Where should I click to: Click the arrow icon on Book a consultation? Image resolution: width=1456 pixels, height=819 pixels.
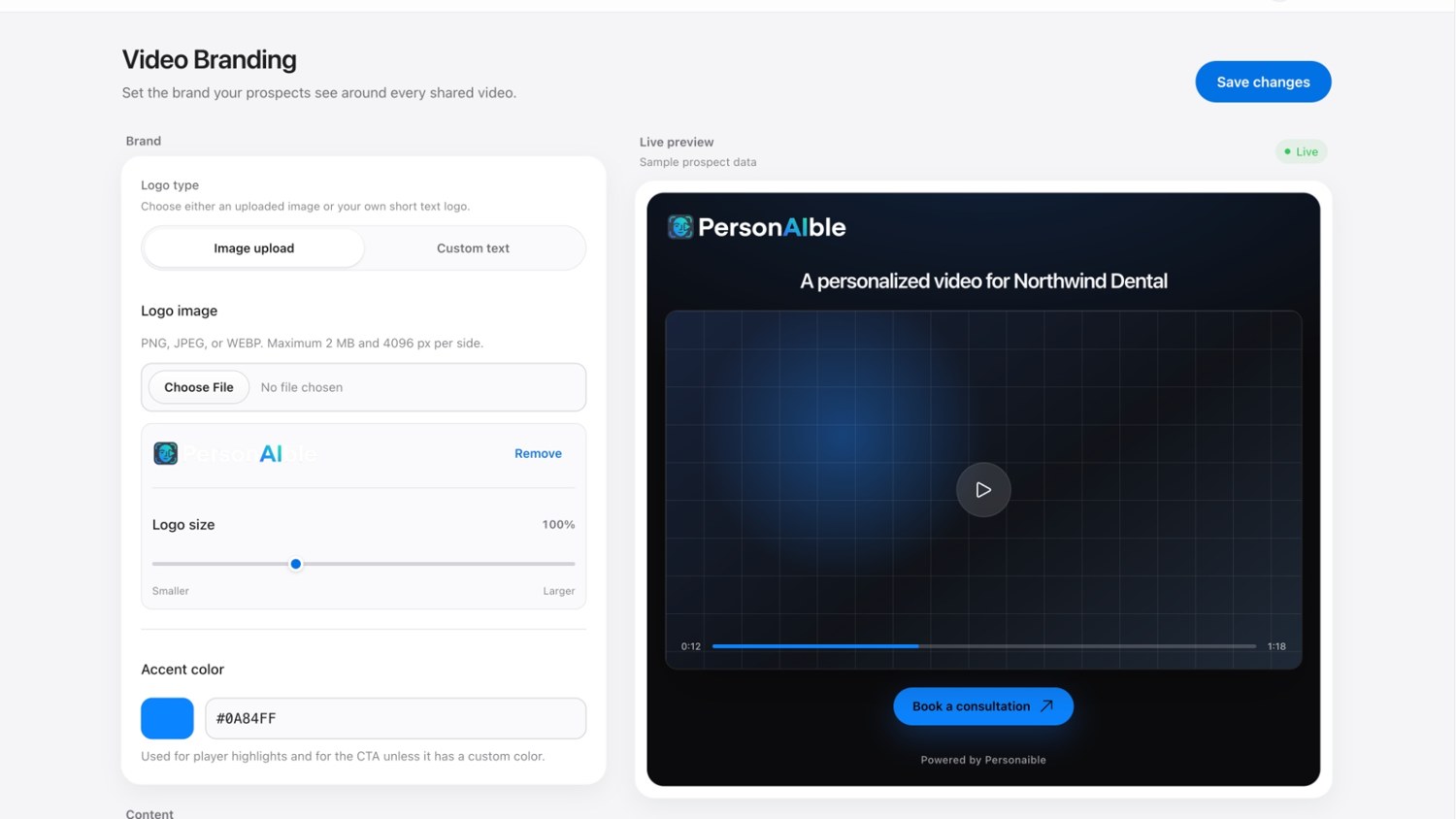pos(1046,706)
